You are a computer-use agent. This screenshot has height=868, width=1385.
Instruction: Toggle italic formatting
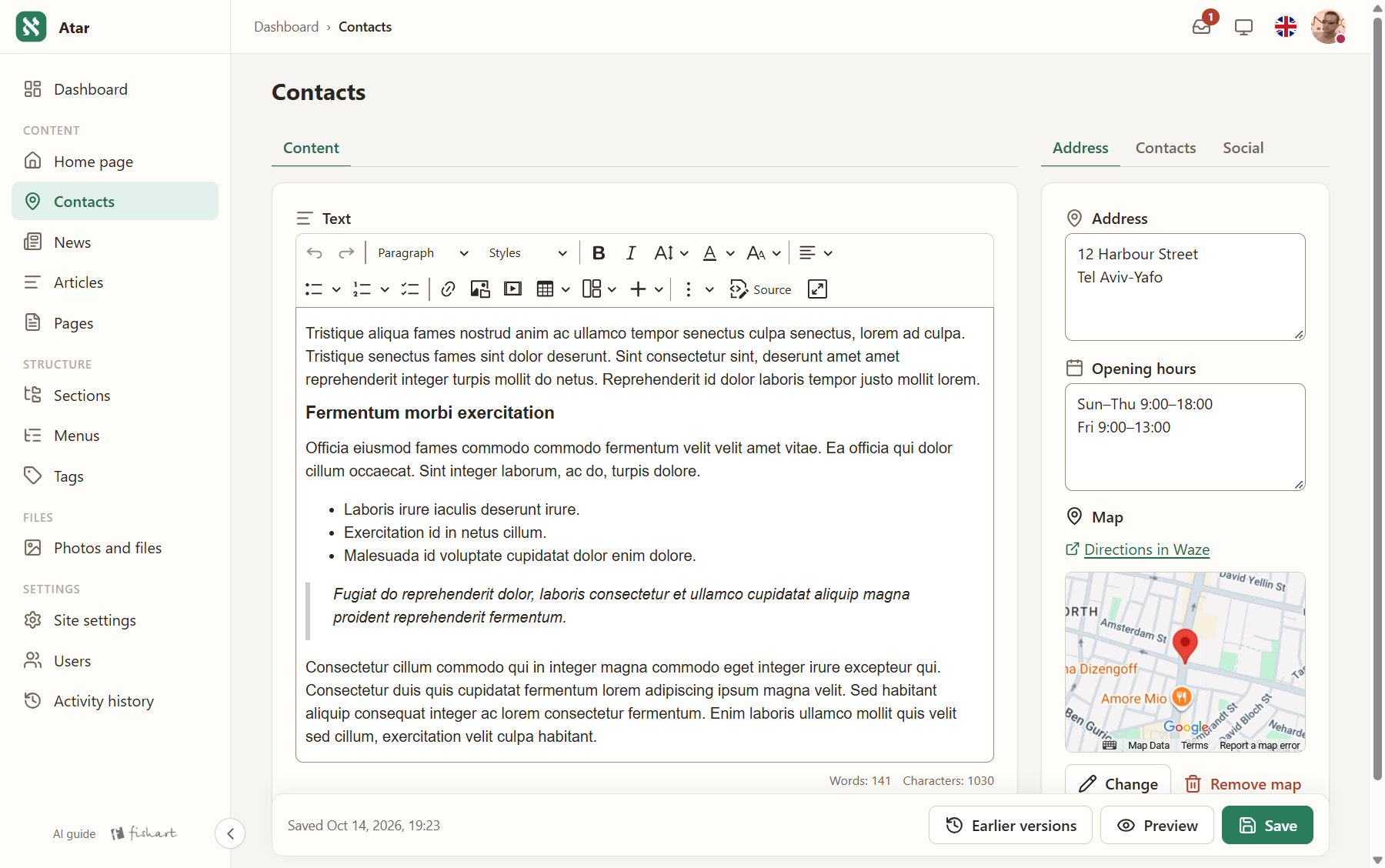pos(631,253)
